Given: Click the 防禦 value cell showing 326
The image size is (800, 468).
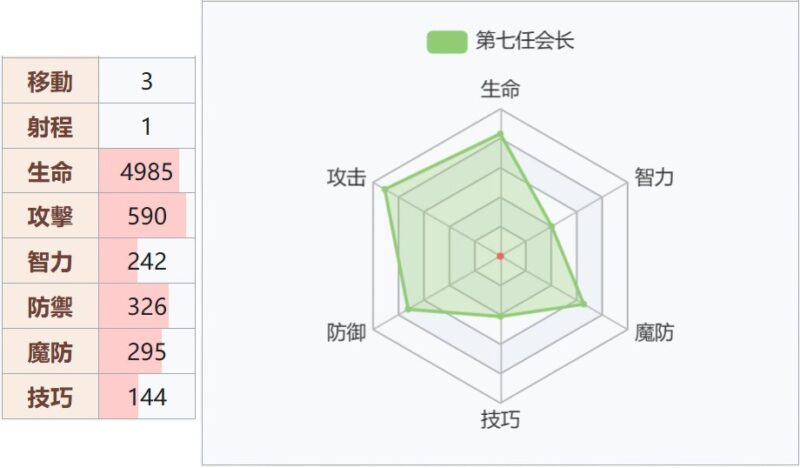Looking at the screenshot, I should coord(147,306).
